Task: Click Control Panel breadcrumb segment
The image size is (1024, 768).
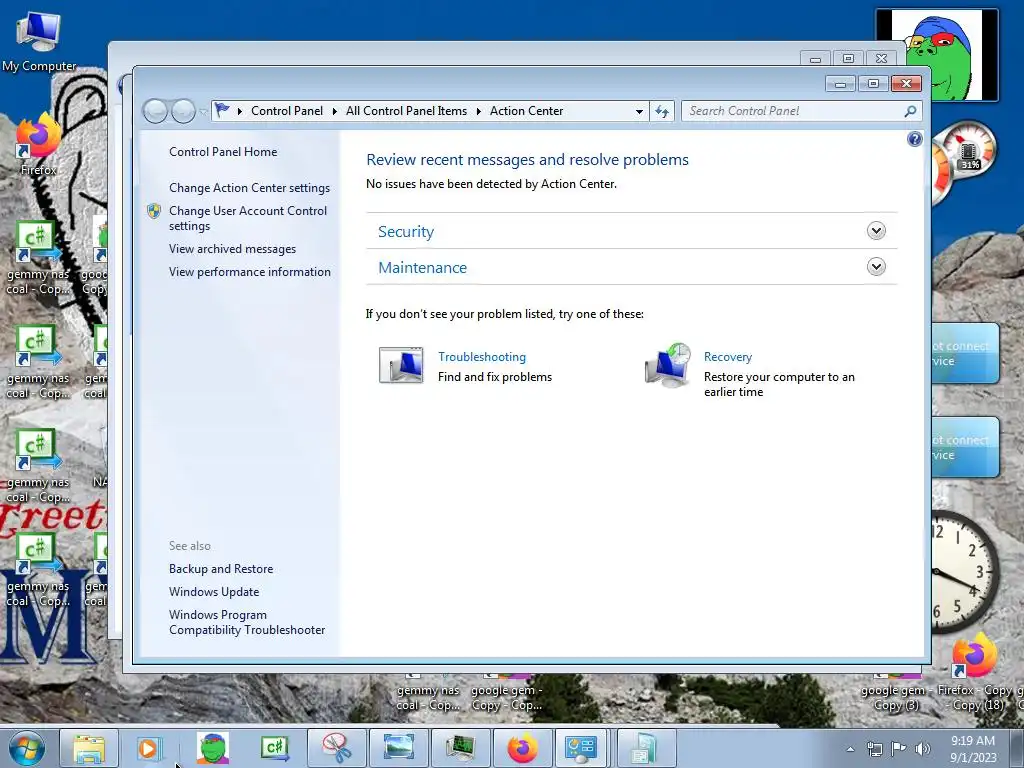Action: (287, 111)
